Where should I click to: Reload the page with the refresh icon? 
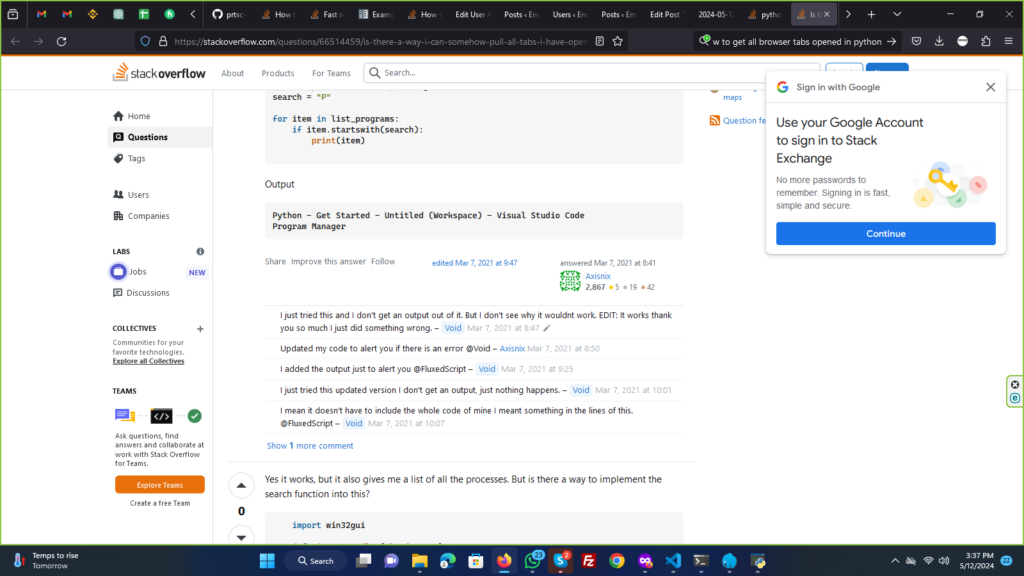61,41
